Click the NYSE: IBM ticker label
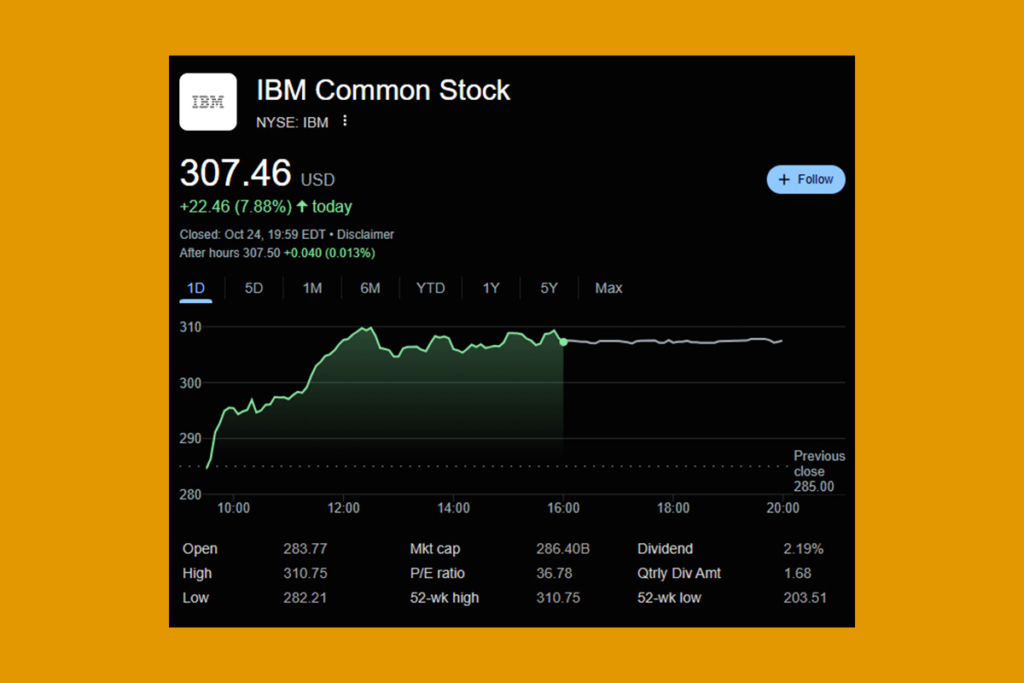The width and height of the screenshot is (1024, 683). tap(292, 122)
